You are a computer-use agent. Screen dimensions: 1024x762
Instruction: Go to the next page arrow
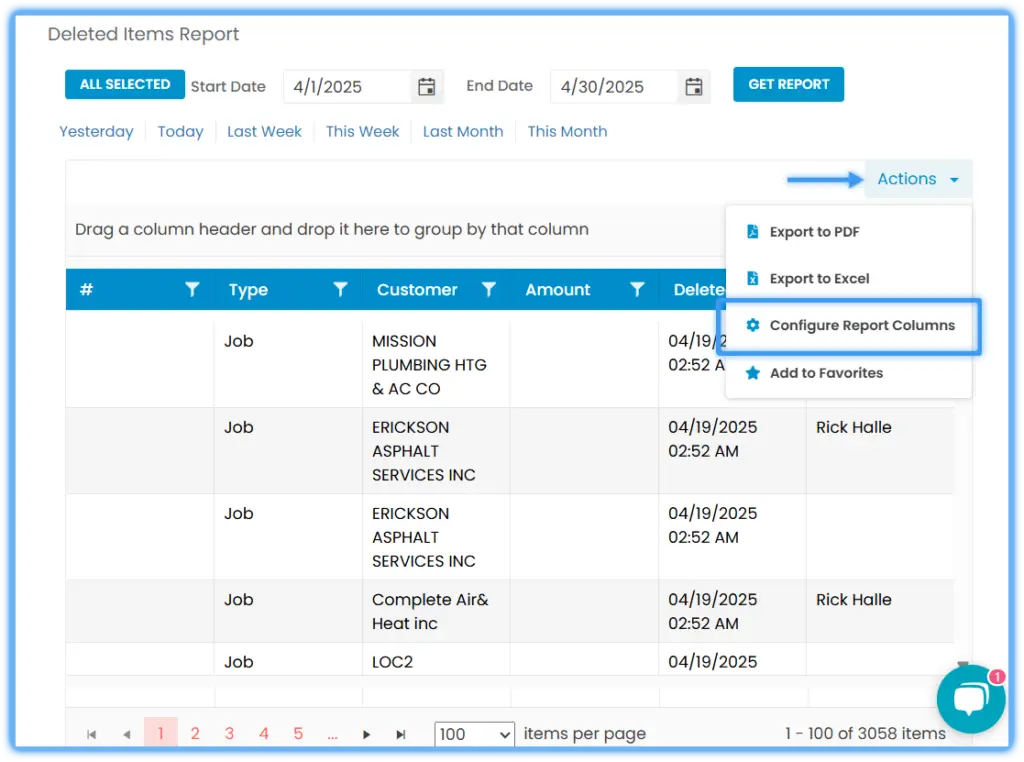366,735
